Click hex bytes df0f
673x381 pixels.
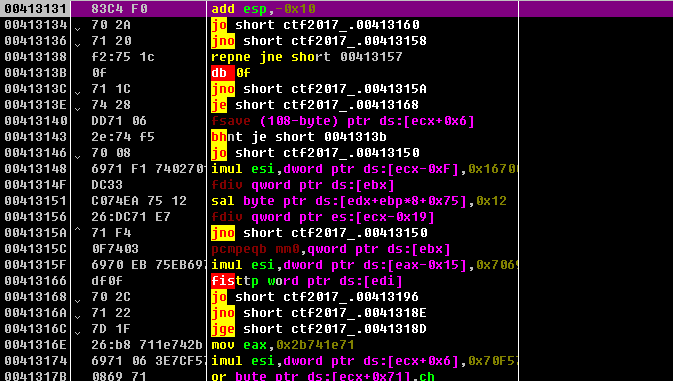click(107, 281)
